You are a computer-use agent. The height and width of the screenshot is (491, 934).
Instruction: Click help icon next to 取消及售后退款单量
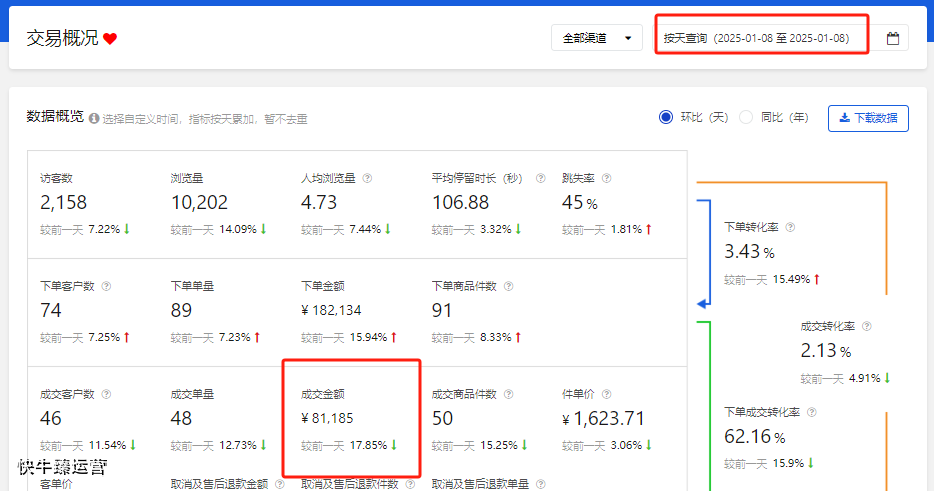point(540,484)
